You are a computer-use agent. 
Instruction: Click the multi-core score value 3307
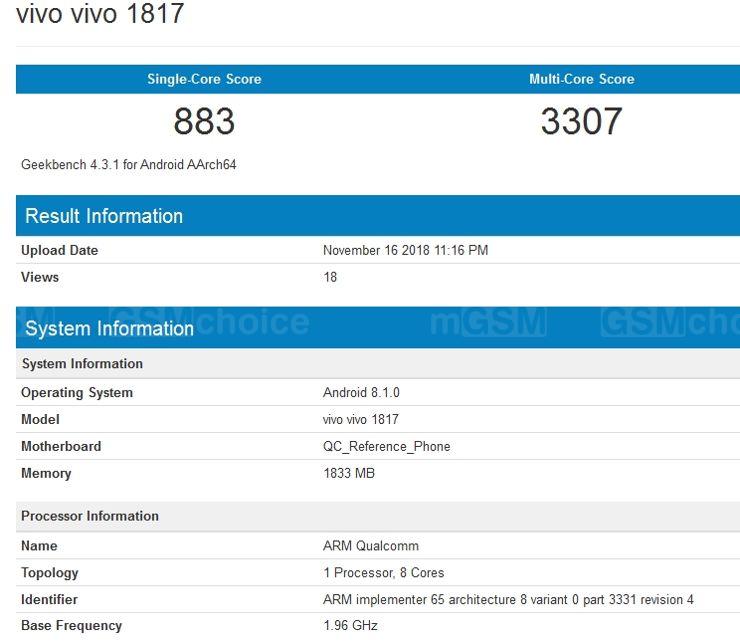click(x=581, y=122)
